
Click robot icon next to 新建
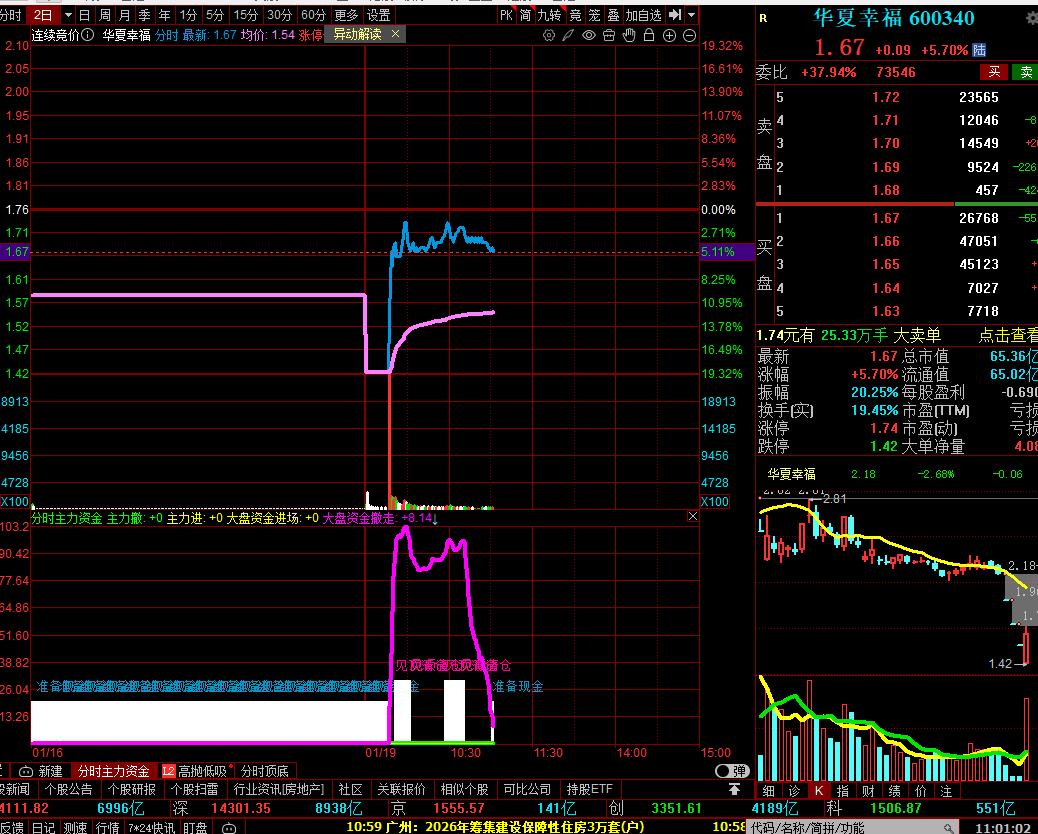click(x=26, y=771)
